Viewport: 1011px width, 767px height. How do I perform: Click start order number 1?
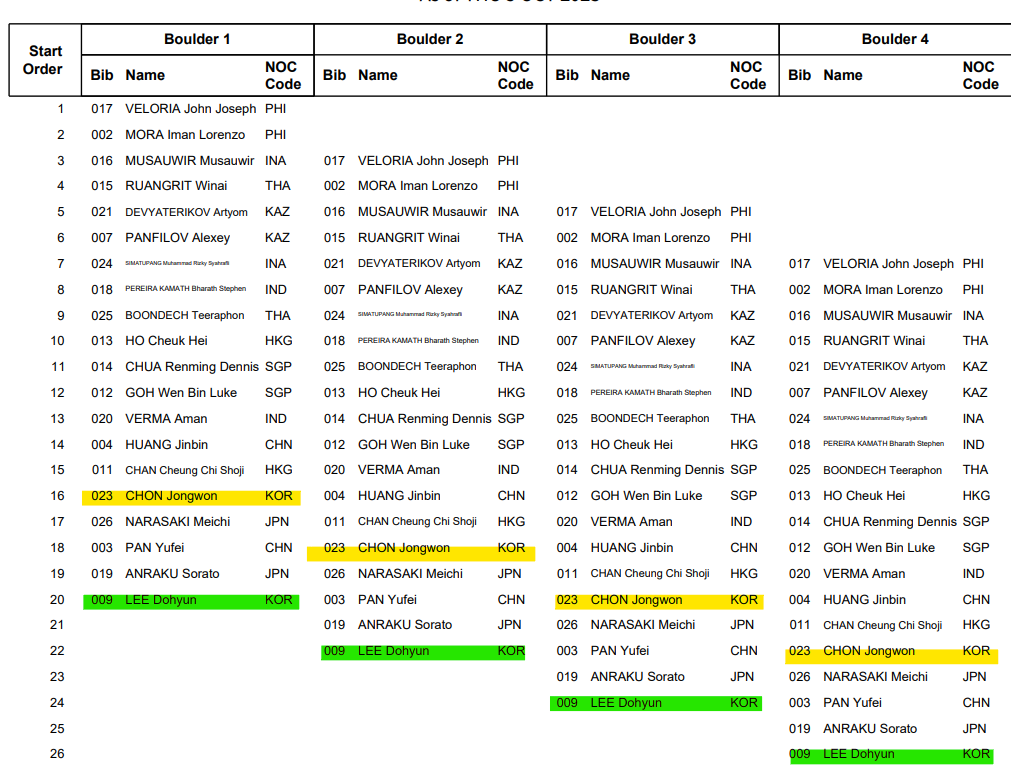[61, 109]
